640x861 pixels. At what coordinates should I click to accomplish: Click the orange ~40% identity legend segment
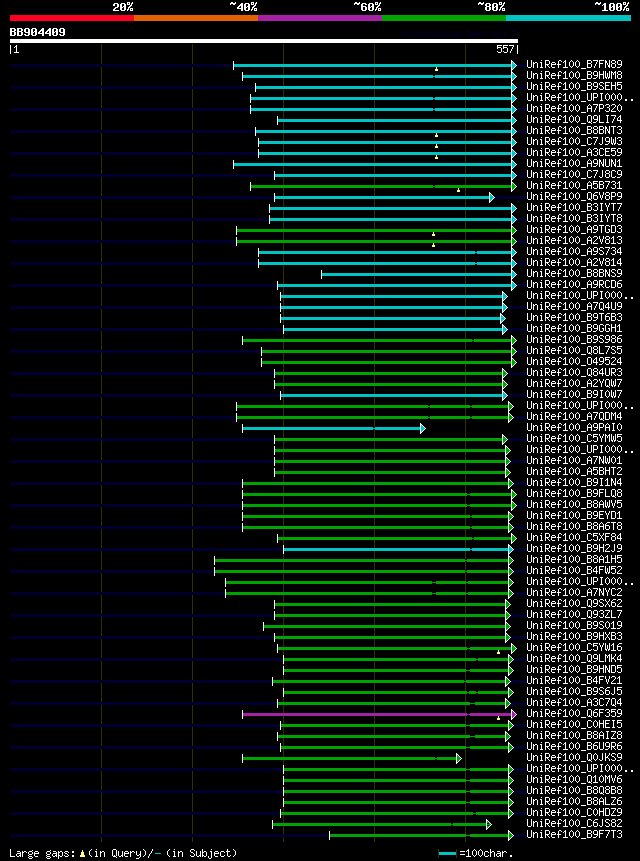196,18
